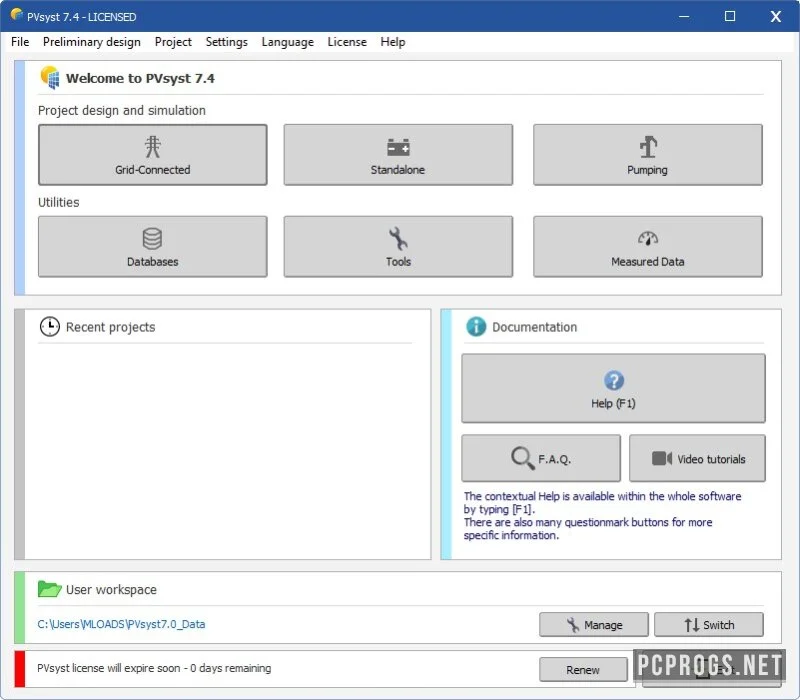Minimize the PVsyst window

click(x=684, y=16)
